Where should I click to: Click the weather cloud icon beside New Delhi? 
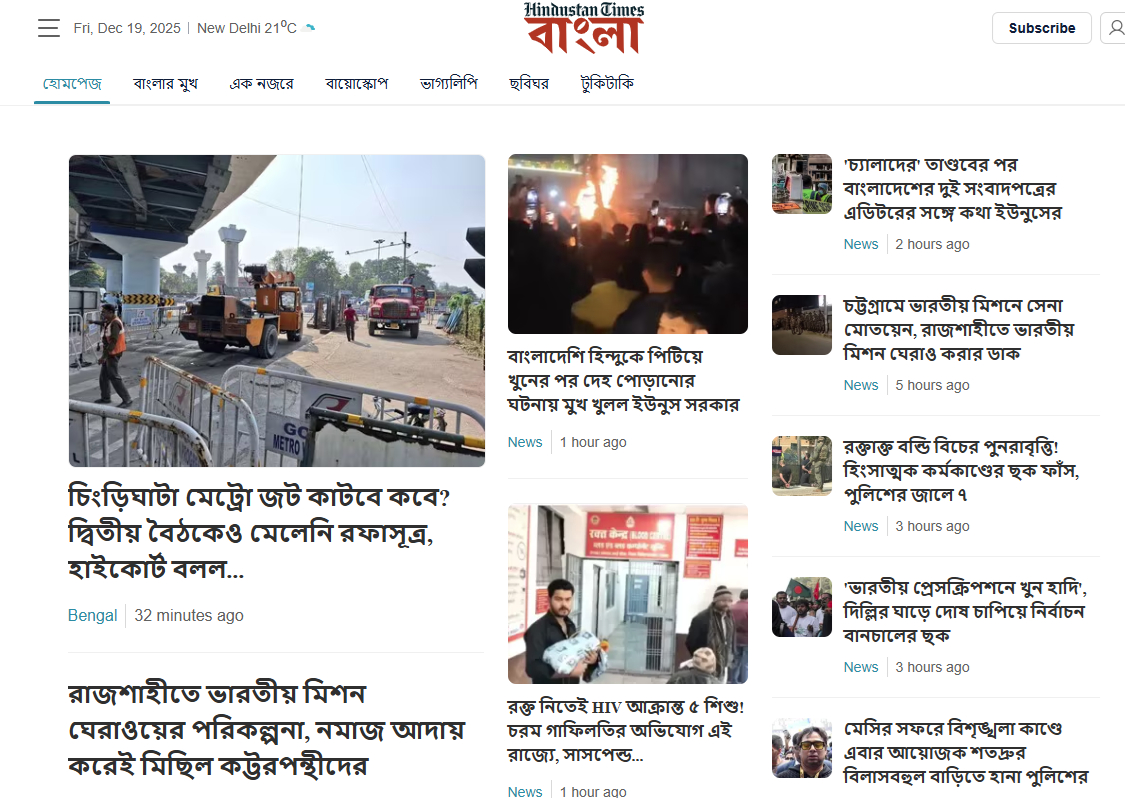(309, 28)
